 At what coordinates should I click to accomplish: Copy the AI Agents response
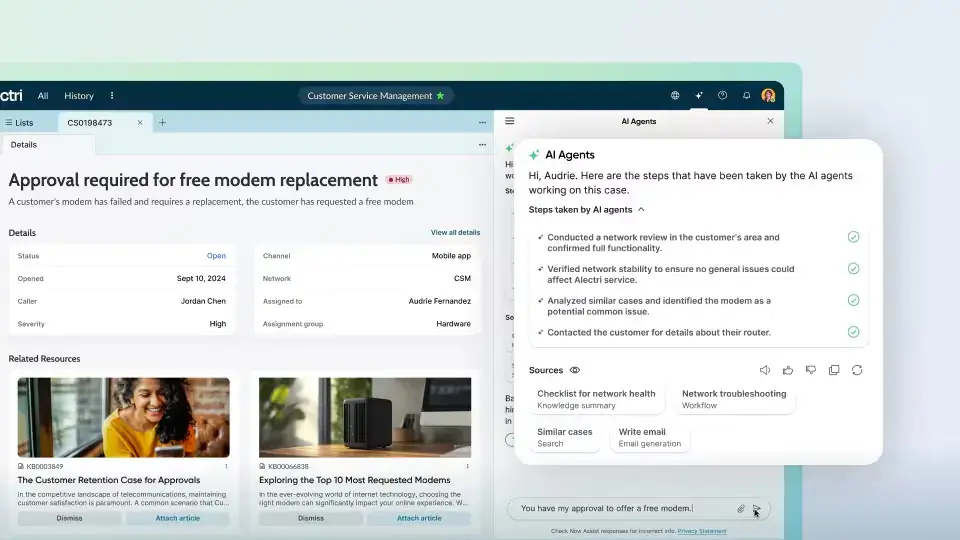[834, 370]
